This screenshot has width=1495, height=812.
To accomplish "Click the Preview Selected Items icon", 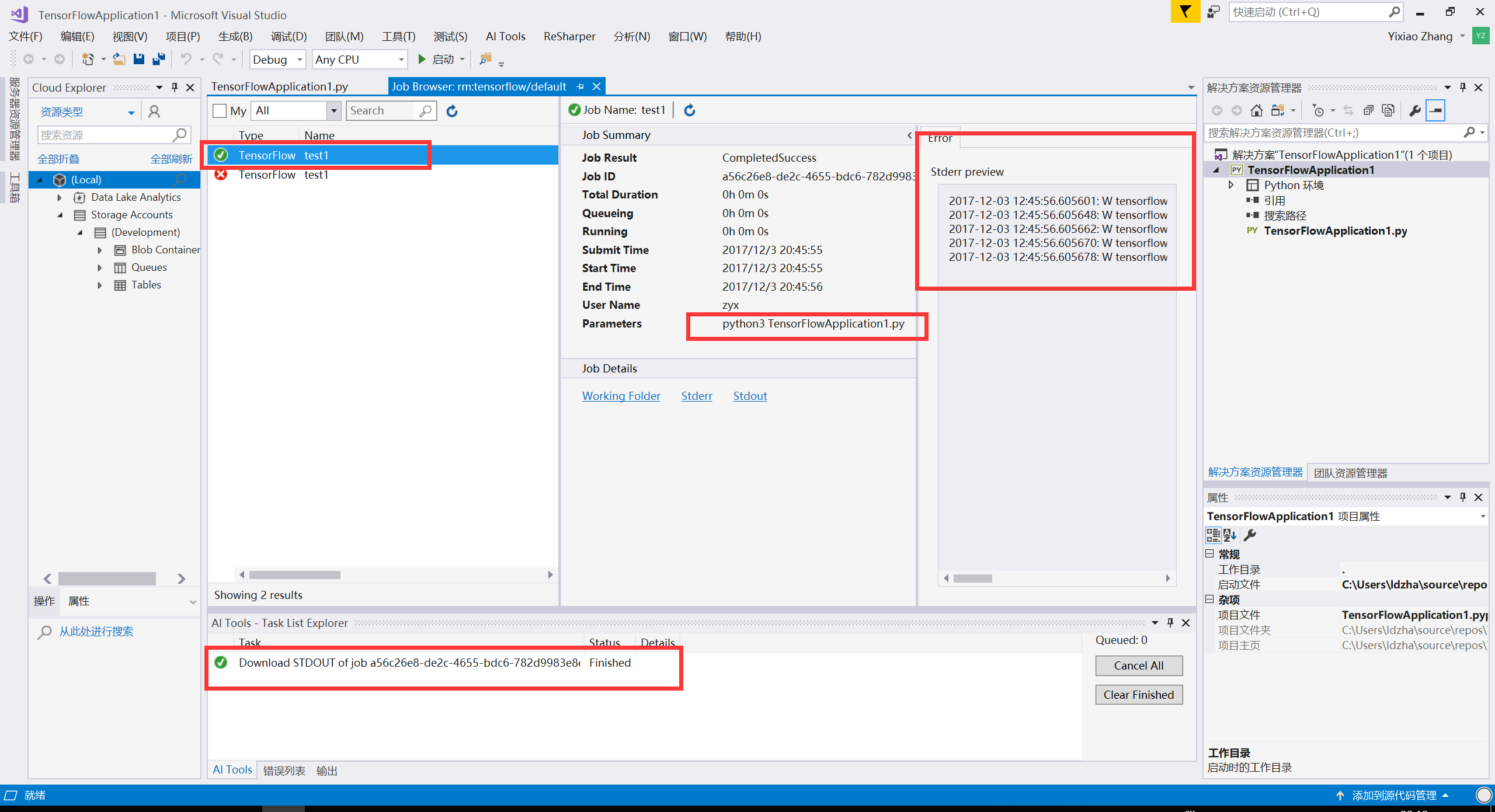I will (x=1435, y=110).
